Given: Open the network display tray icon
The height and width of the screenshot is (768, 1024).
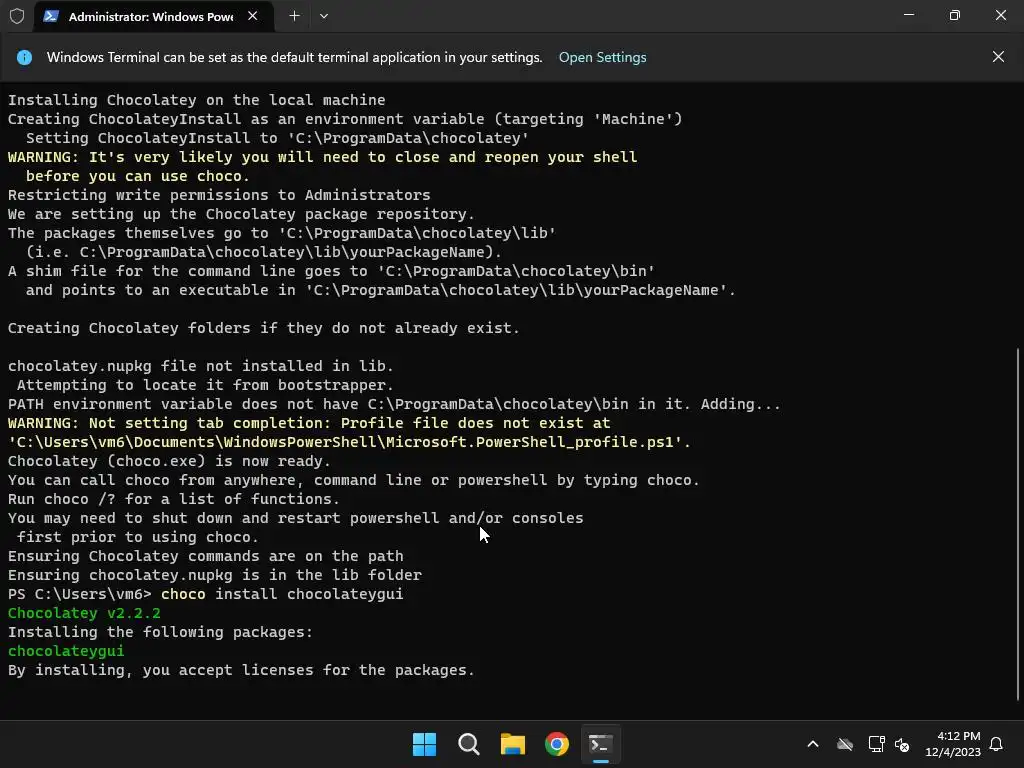Looking at the screenshot, I should 876,744.
